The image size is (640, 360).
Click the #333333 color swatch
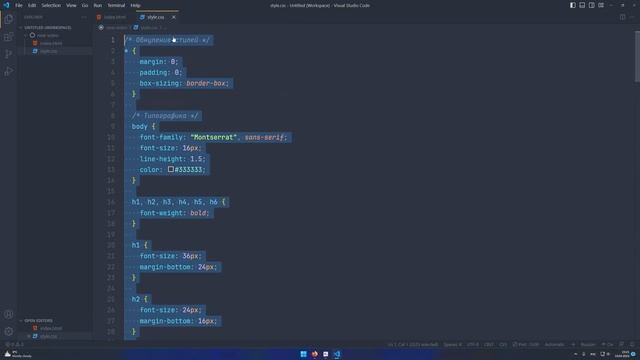click(171, 169)
